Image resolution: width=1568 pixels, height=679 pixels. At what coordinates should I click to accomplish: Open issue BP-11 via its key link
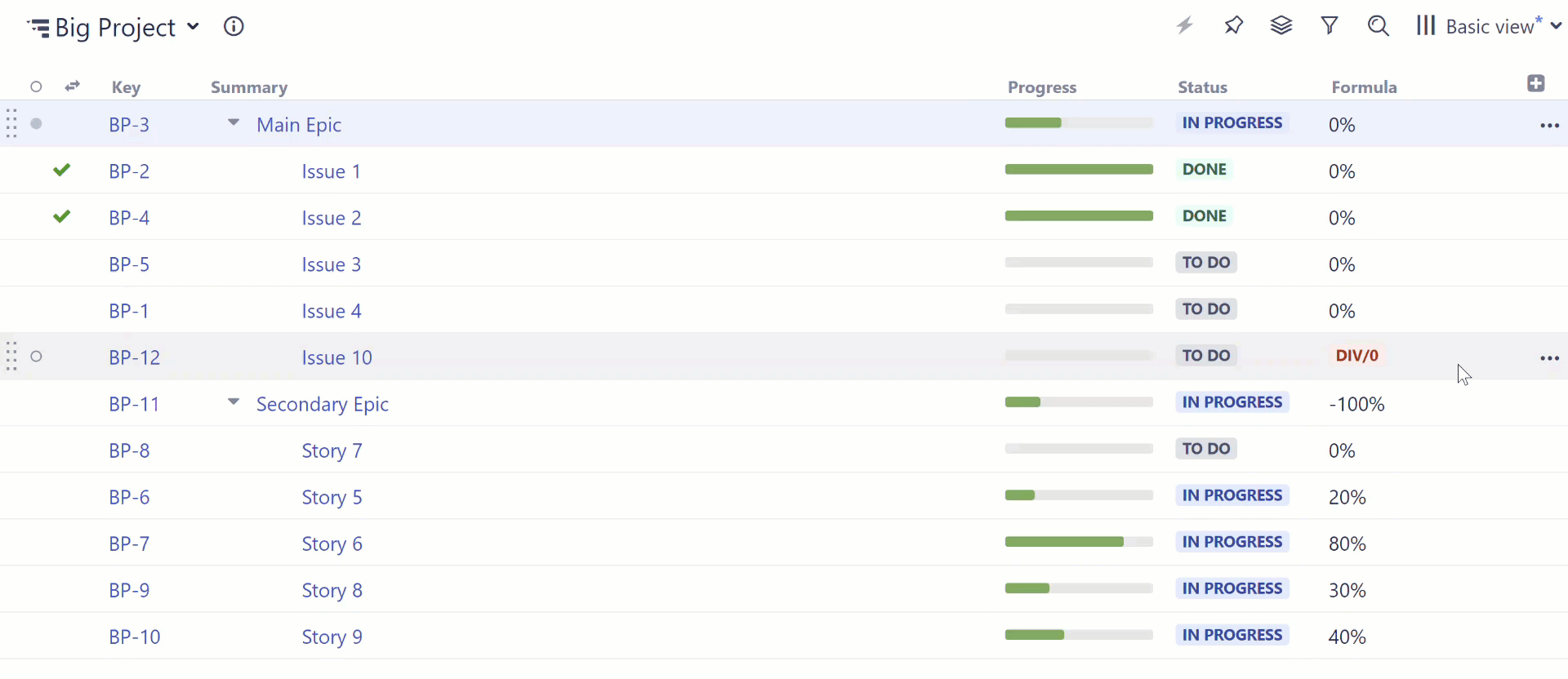(133, 403)
